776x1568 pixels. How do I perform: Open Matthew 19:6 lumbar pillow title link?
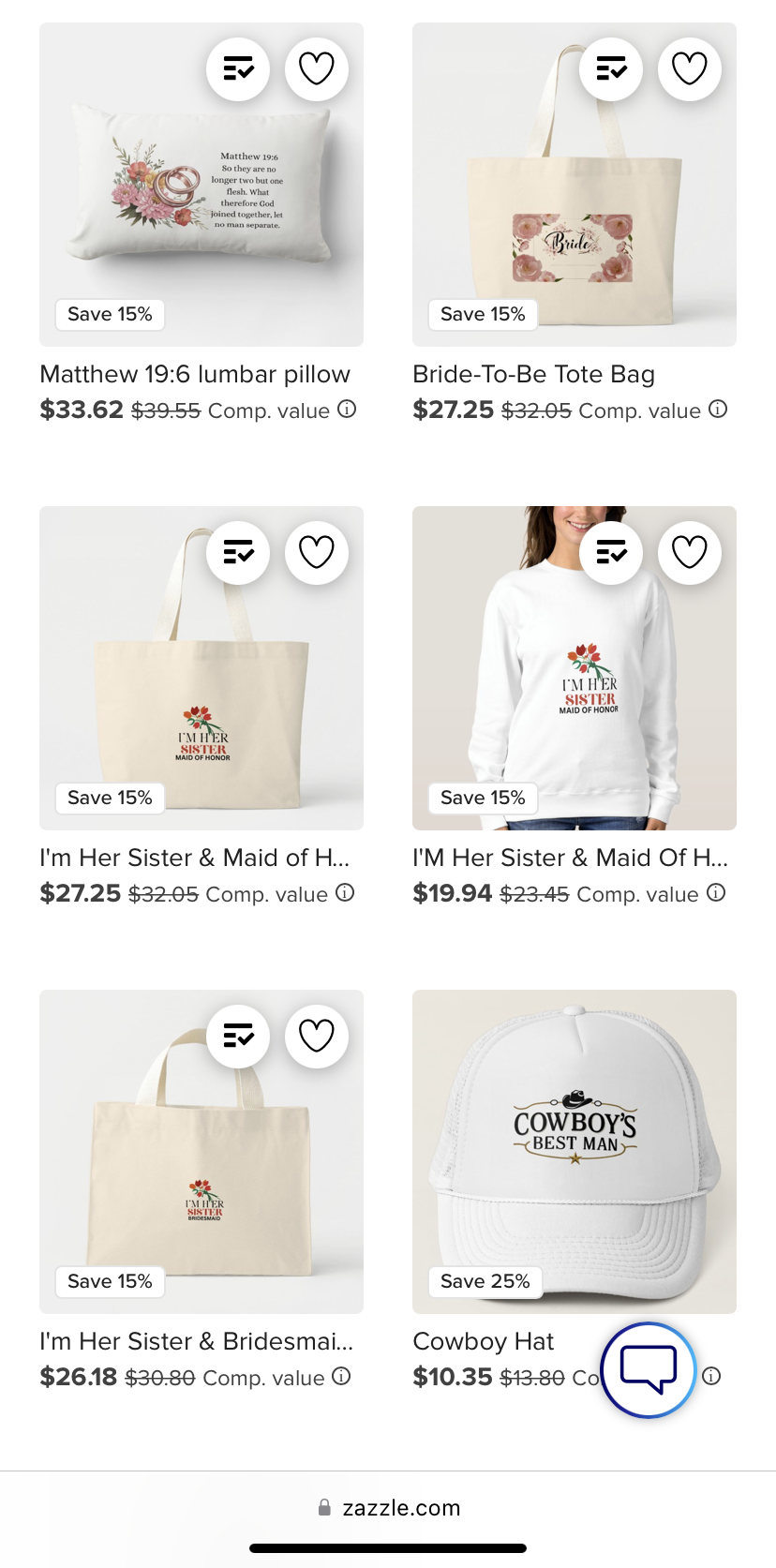pos(195,374)
